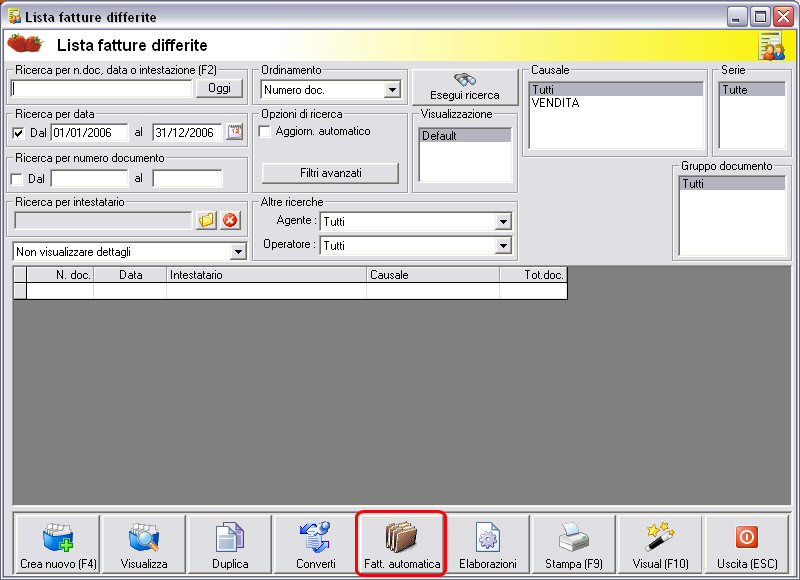This screenshot has width=800, height=580.
Task: Open the Non visualizzare dettagli dropdown
Action: pyautogui.click(x=238, y=251)
